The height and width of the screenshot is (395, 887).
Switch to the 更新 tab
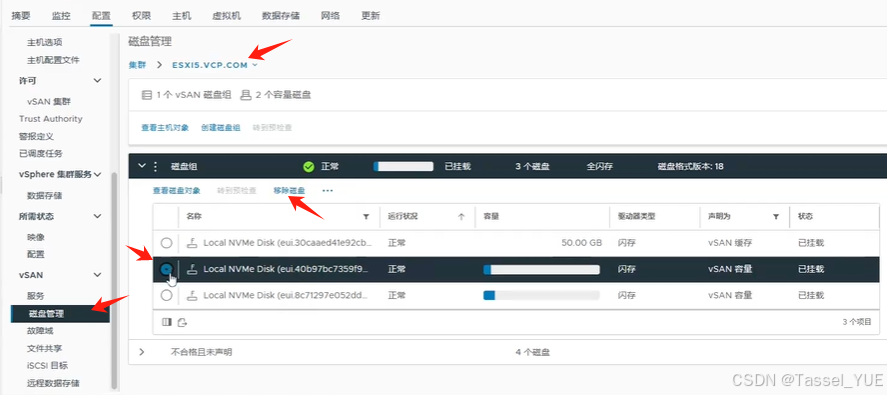pos(371,16)
